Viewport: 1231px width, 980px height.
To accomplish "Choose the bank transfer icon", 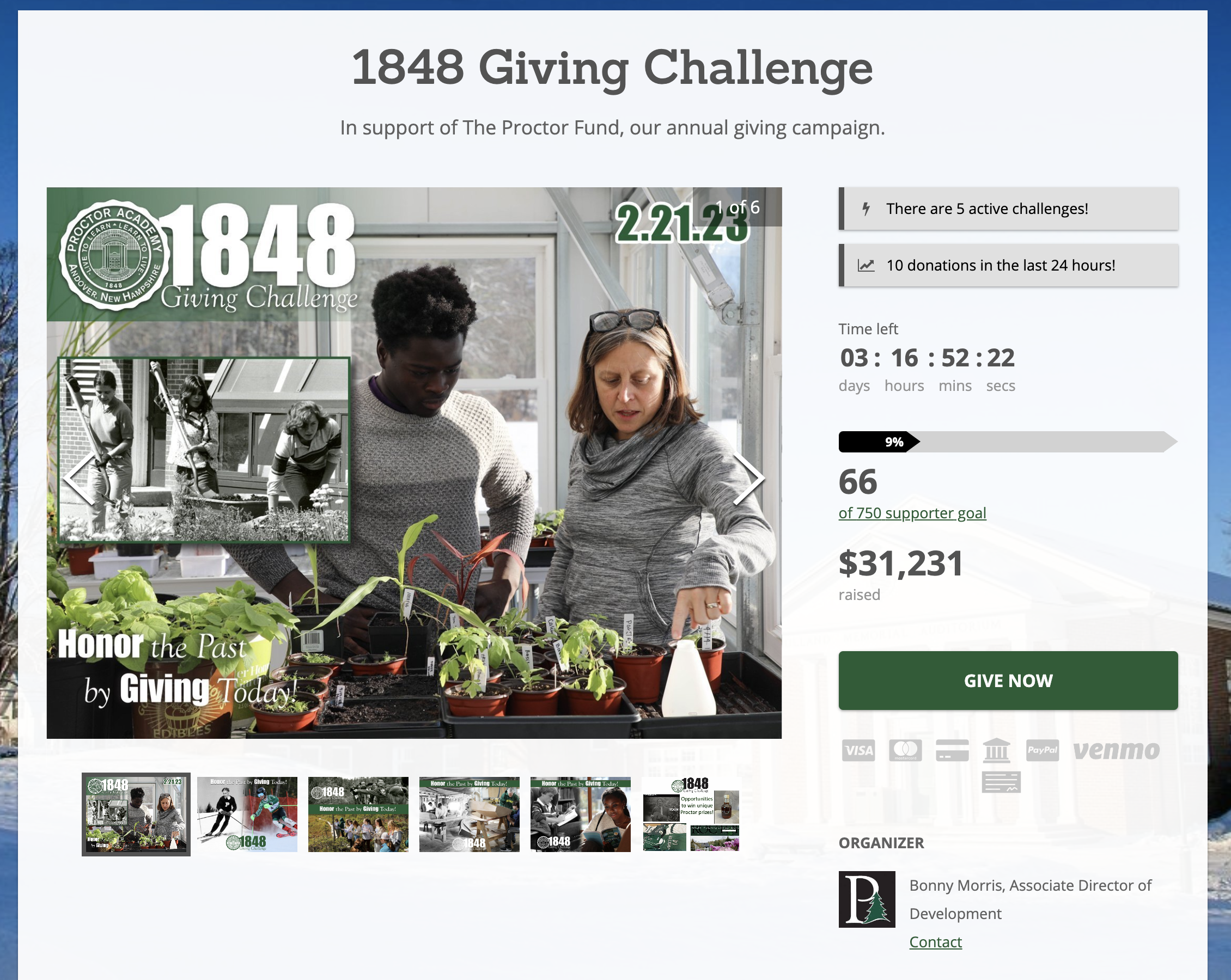I will 996,750.
